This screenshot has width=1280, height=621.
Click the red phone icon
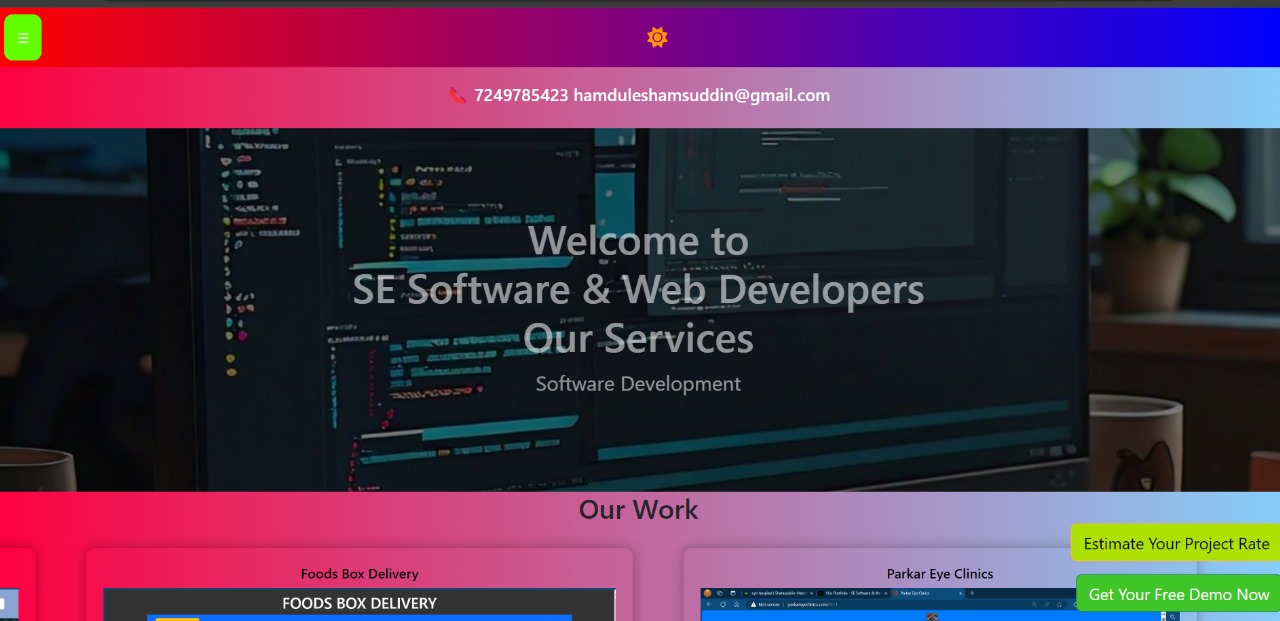click(458, 96)
